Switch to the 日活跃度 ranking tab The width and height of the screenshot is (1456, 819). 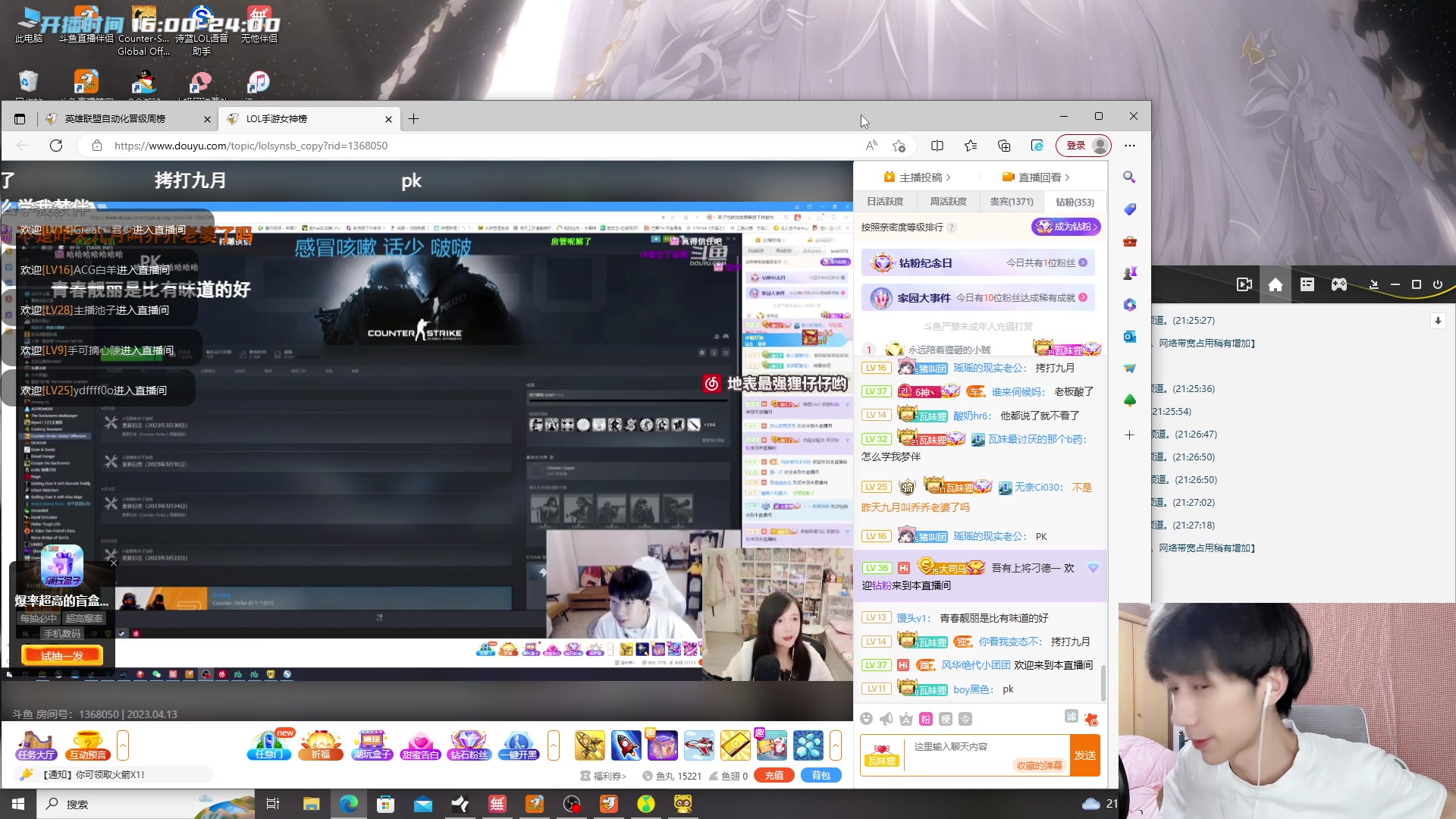point(886,202)
